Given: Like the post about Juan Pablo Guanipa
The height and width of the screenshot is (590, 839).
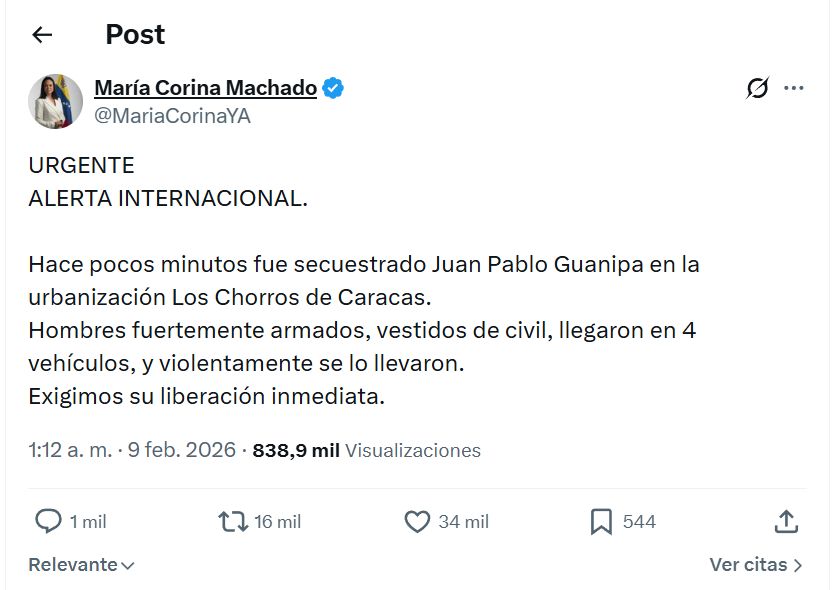Looking at the screenshot, I should pyautogui.click(x=418, y=521).
